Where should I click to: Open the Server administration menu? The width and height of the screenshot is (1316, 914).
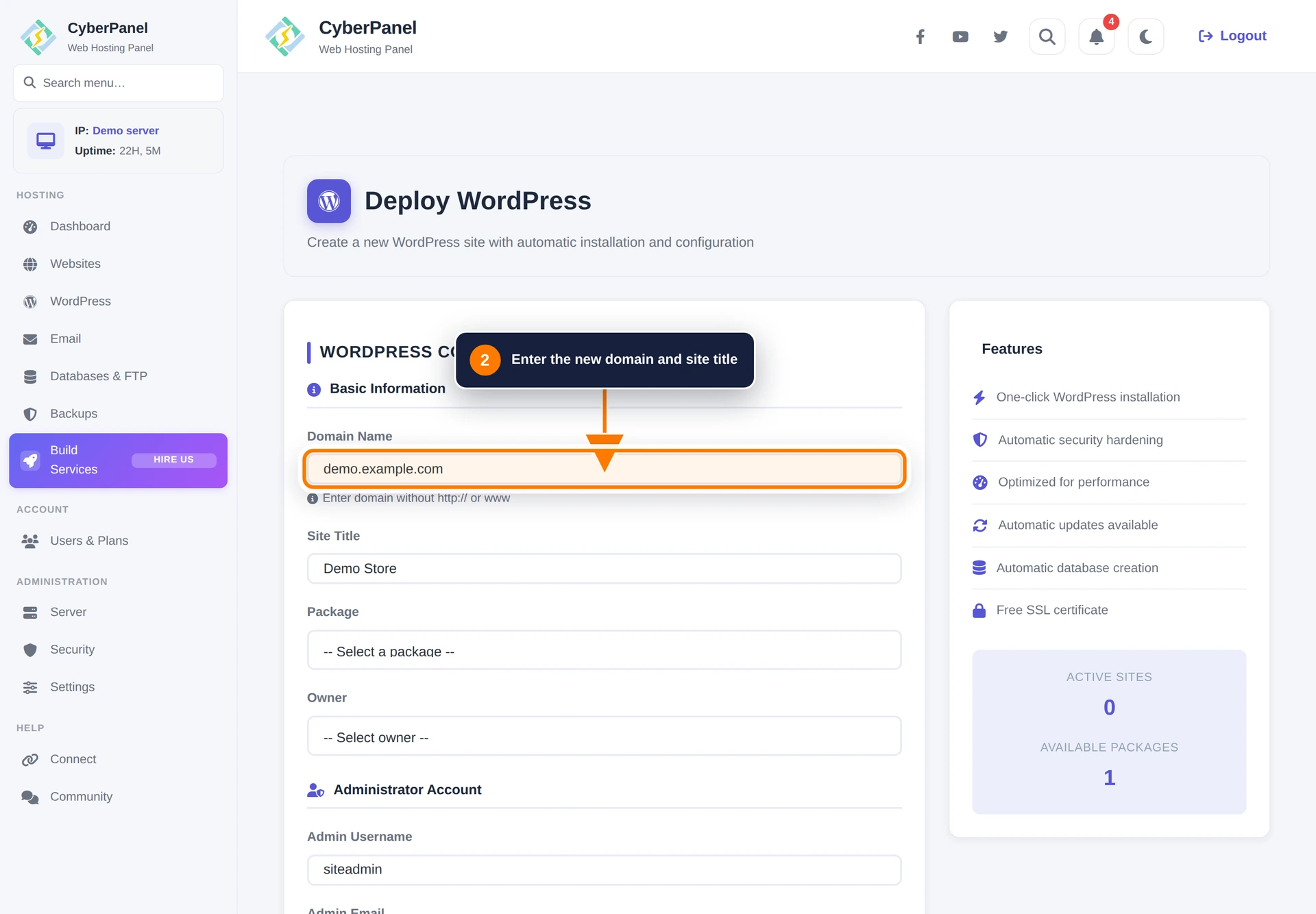pos(118,612)
